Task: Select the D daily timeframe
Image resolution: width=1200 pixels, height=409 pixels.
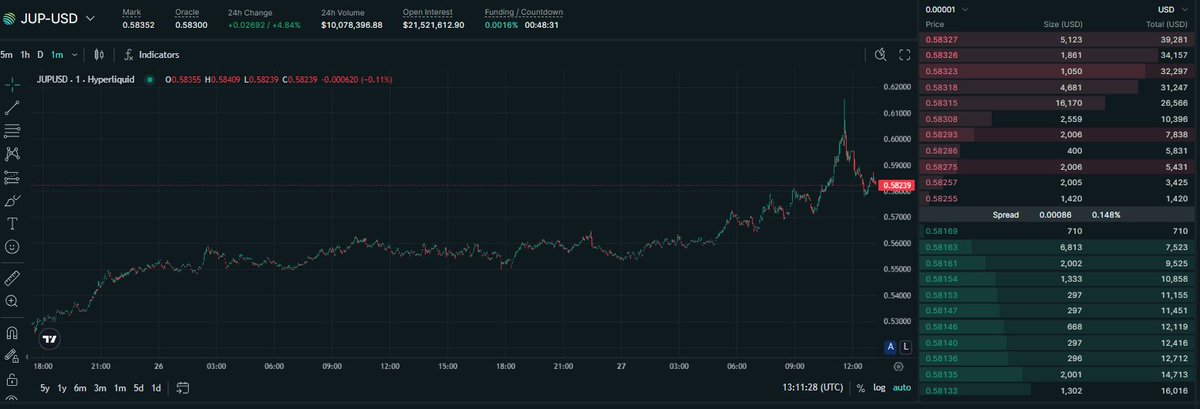Action: pos(40,54)
